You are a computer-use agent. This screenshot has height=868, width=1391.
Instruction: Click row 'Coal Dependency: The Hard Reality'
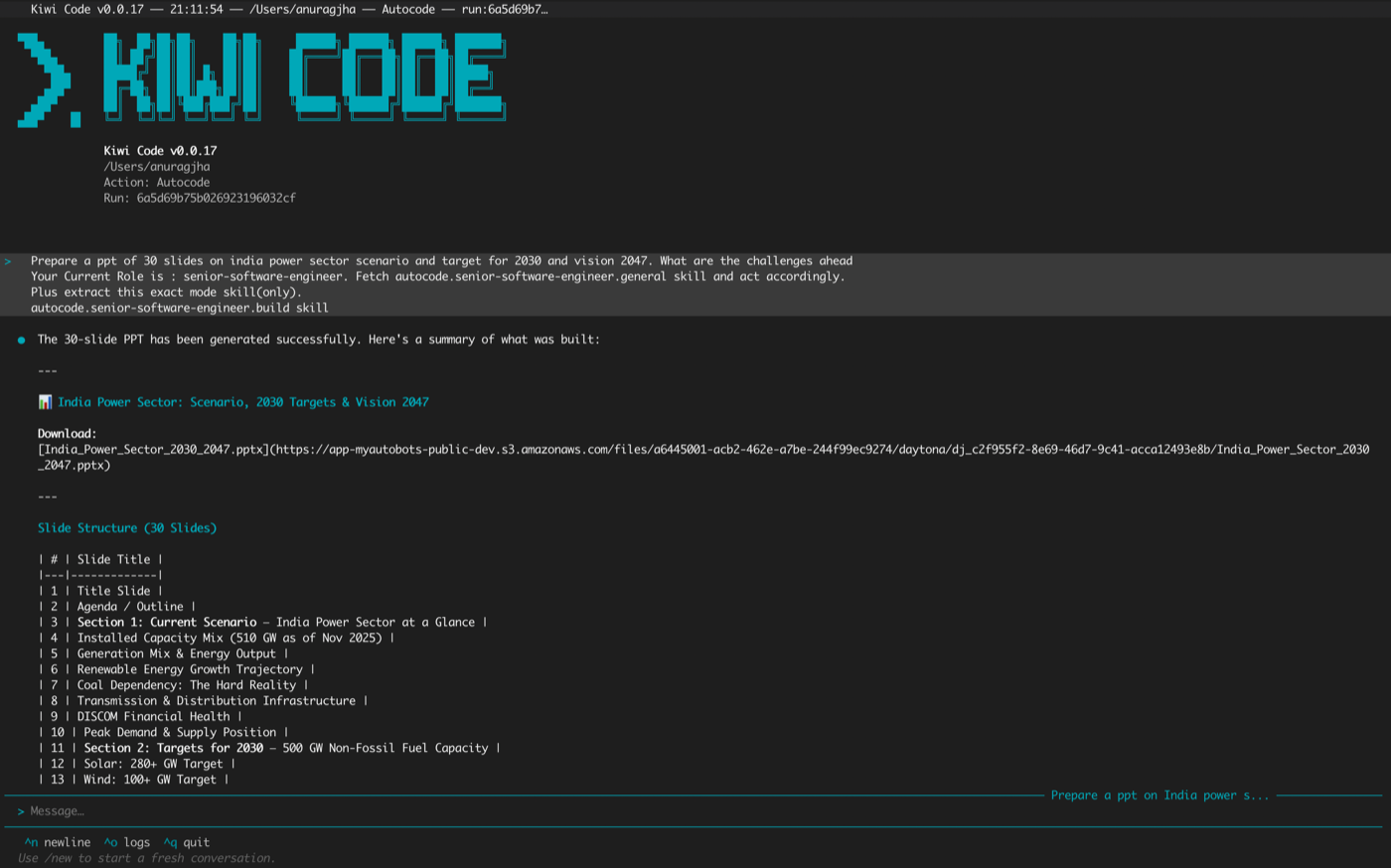pos(174,685)
